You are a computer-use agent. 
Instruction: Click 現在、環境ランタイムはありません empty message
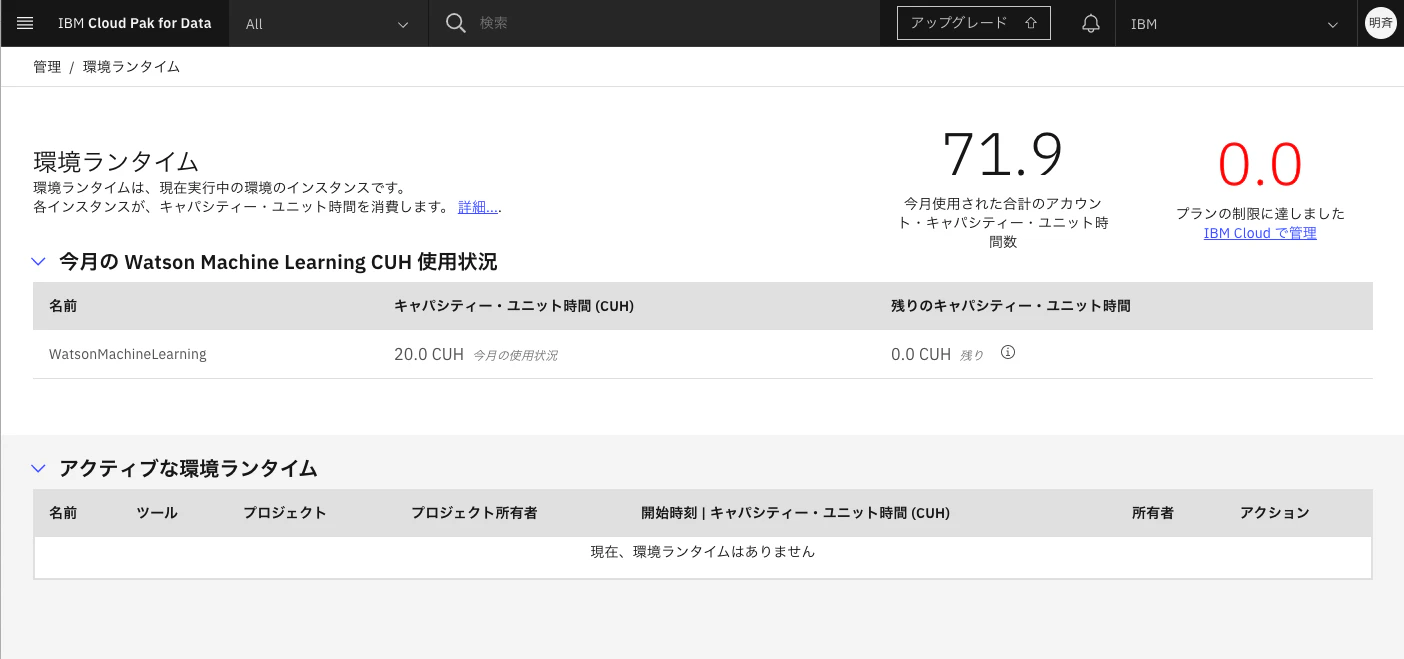tap(703, 551)
